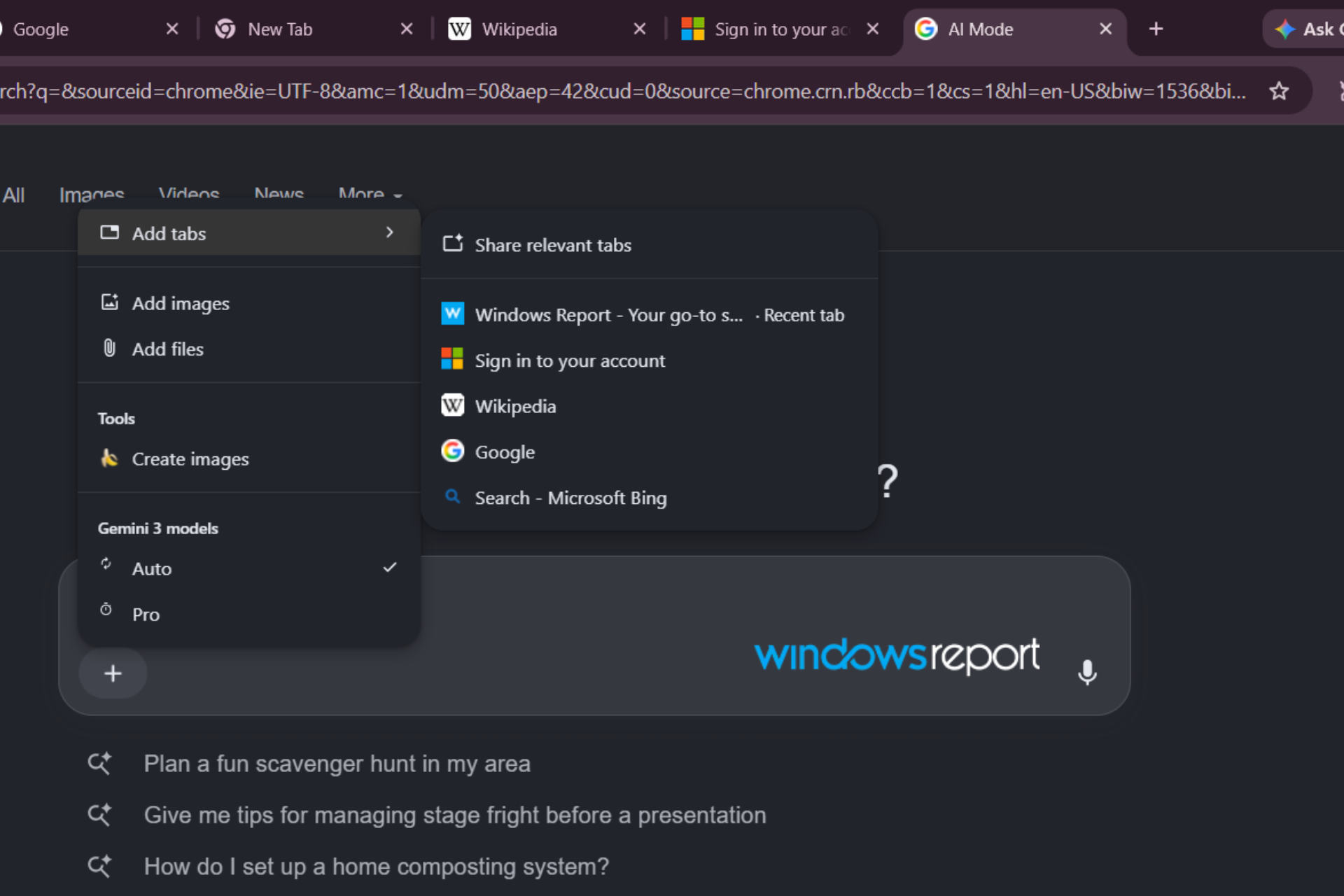Image resolution: width=1344 pixels, height=896 pixels.
Task: Open the Videos search filter
Action: coord(189,194)
